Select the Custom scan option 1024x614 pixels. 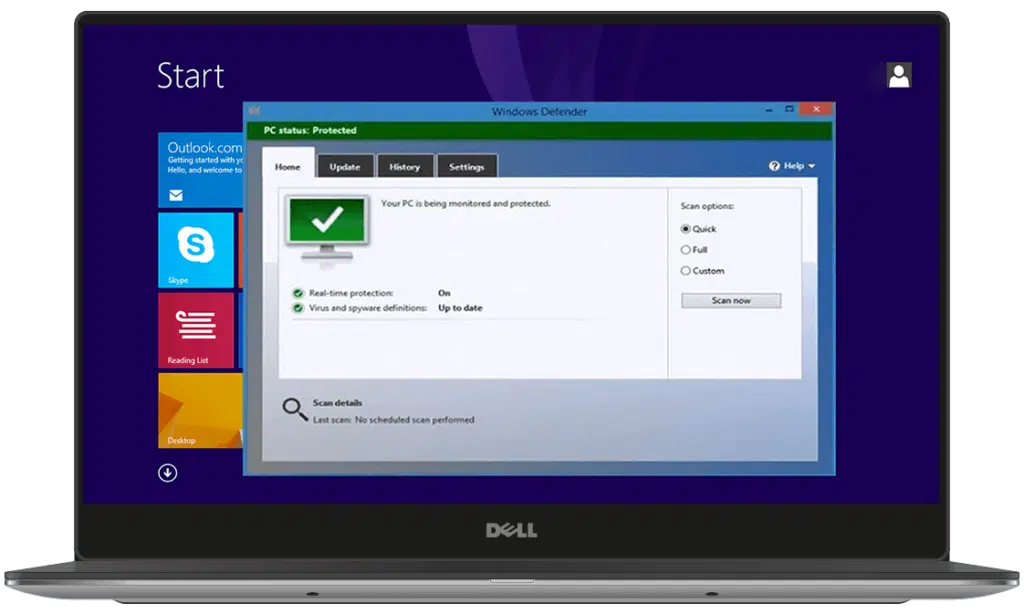pos(685,270)
